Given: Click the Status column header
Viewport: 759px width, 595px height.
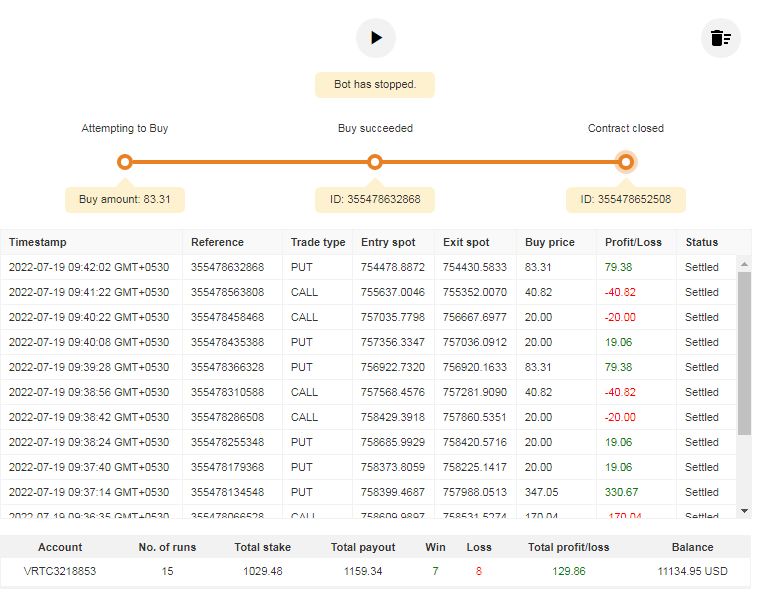Looking at the screenshot, I should point(702,242).
